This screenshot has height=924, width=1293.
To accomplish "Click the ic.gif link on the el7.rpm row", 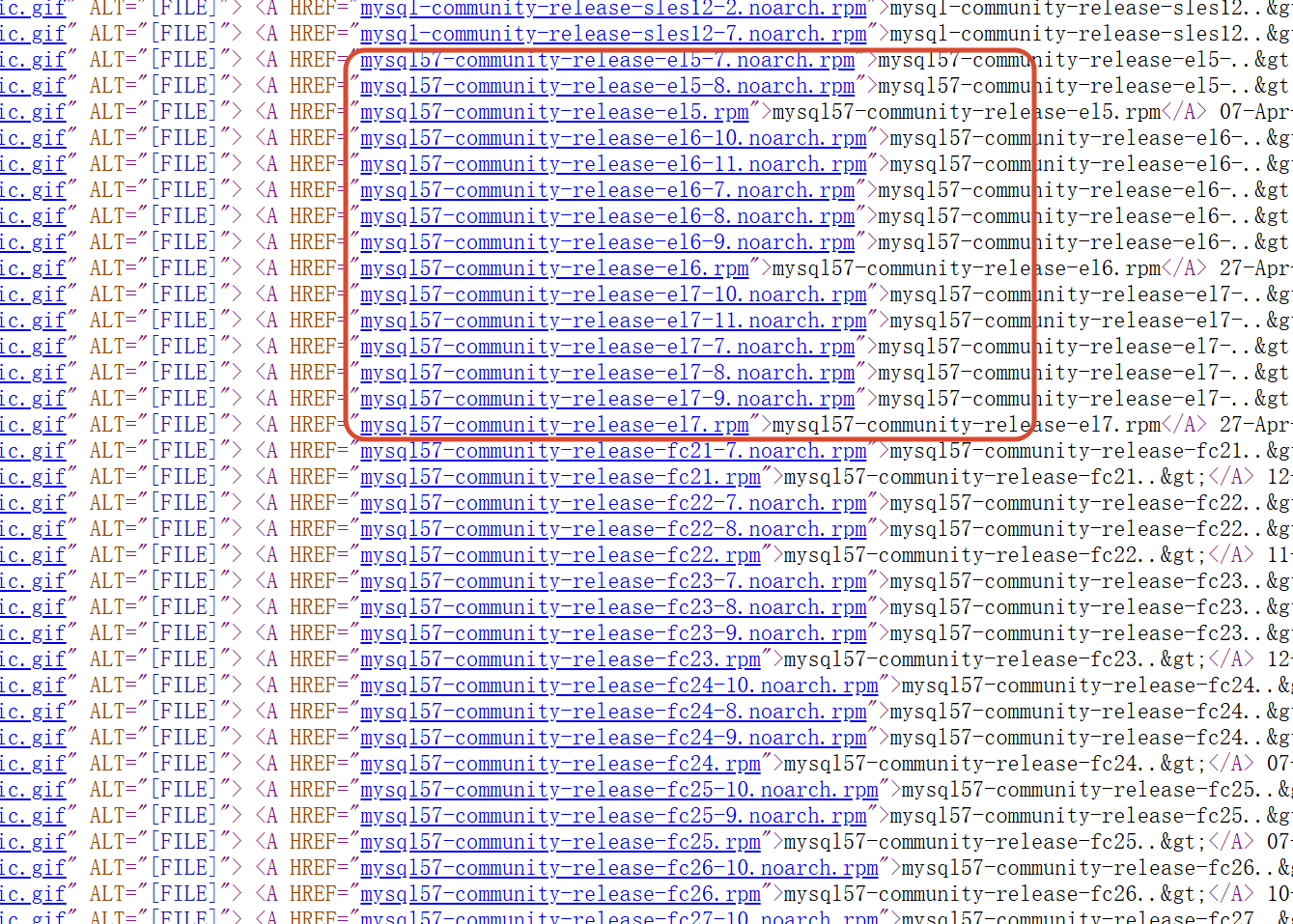I will pos(33,425).
